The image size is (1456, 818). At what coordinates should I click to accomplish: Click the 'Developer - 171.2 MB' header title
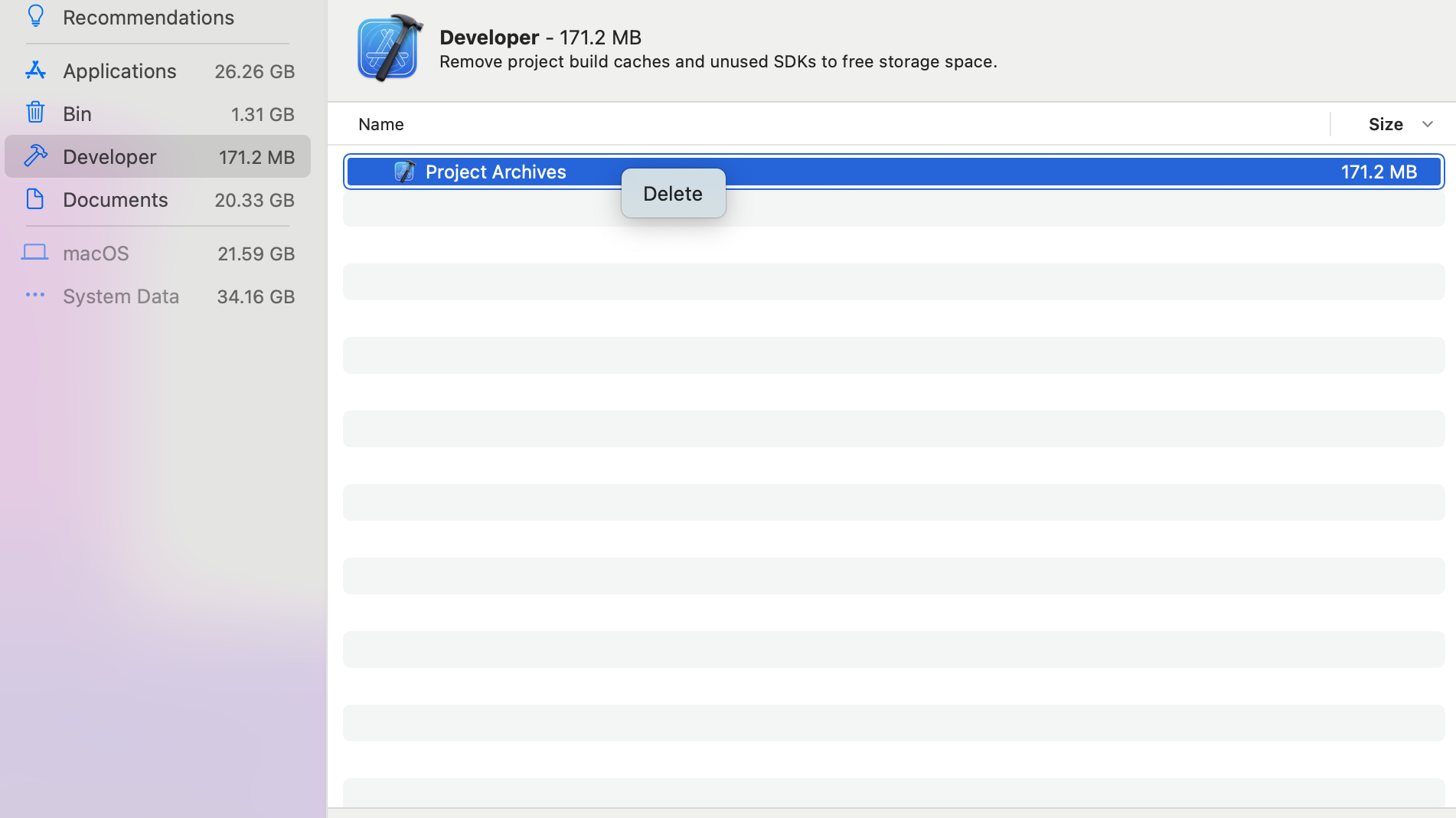pyautogui.click(x=540, y=37)
